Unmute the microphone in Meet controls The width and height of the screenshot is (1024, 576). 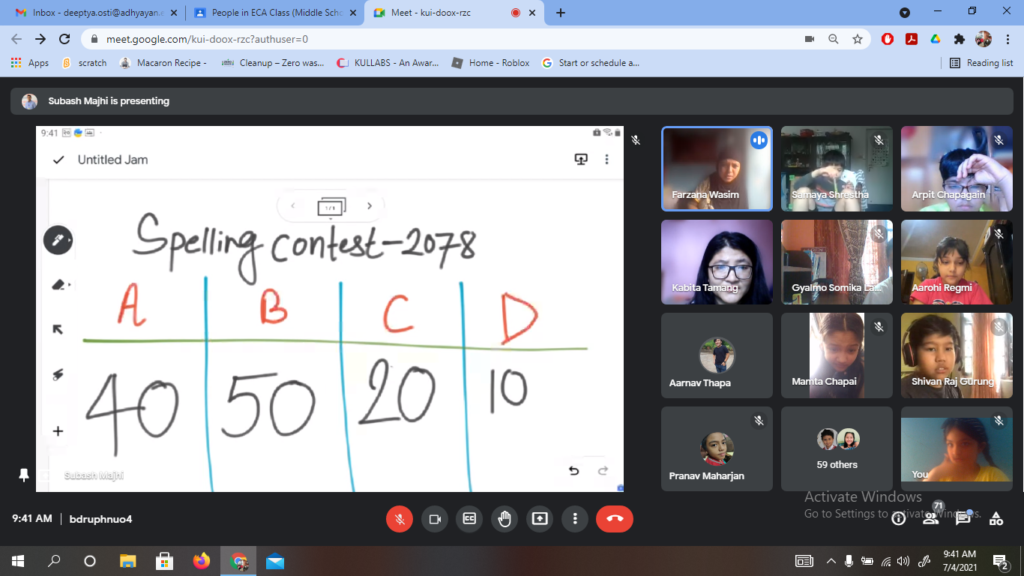pyautogui.click(x=399, y=519)
